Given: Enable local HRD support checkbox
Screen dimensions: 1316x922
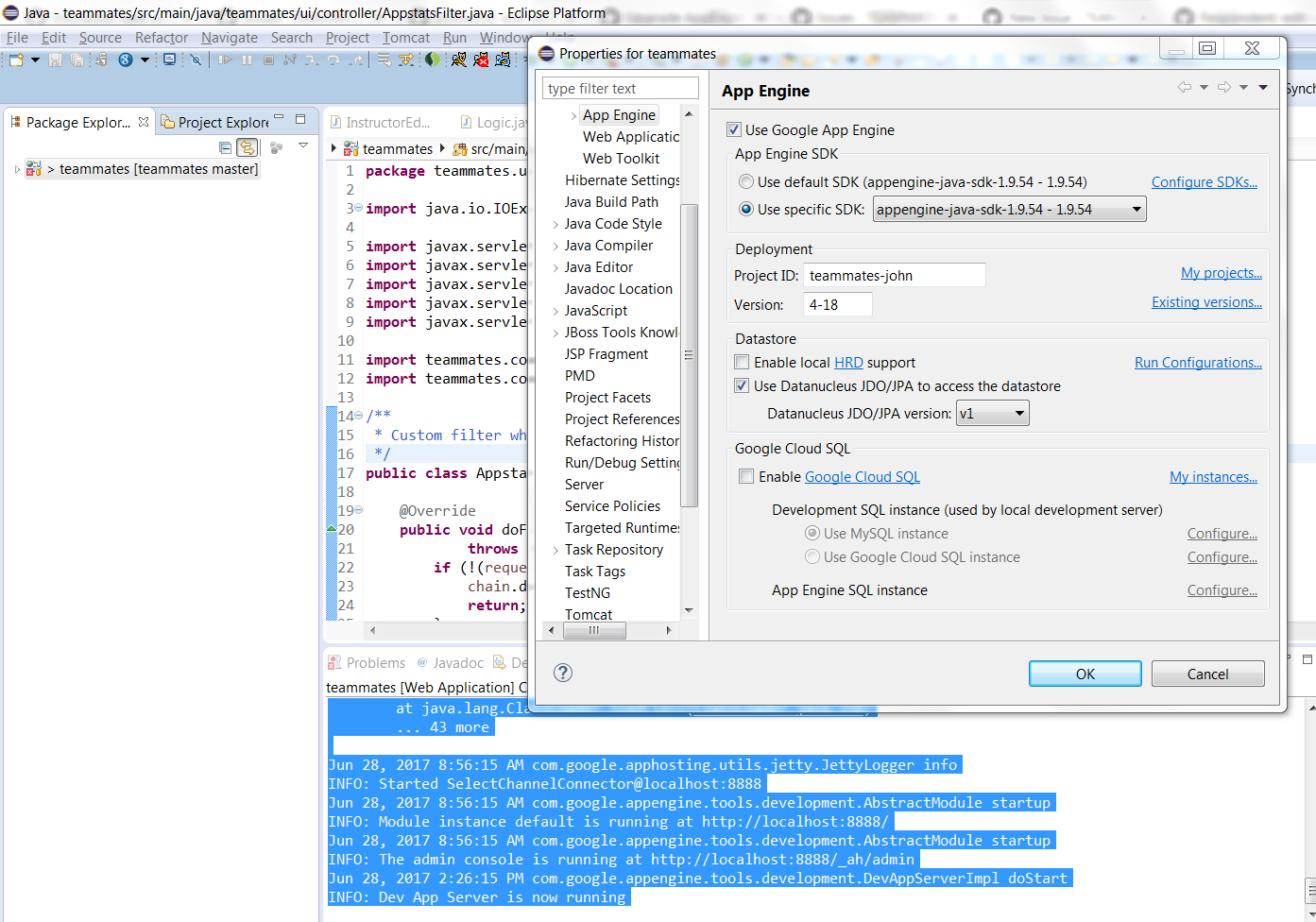Looking at the screenshot, I should pos(743,362).
